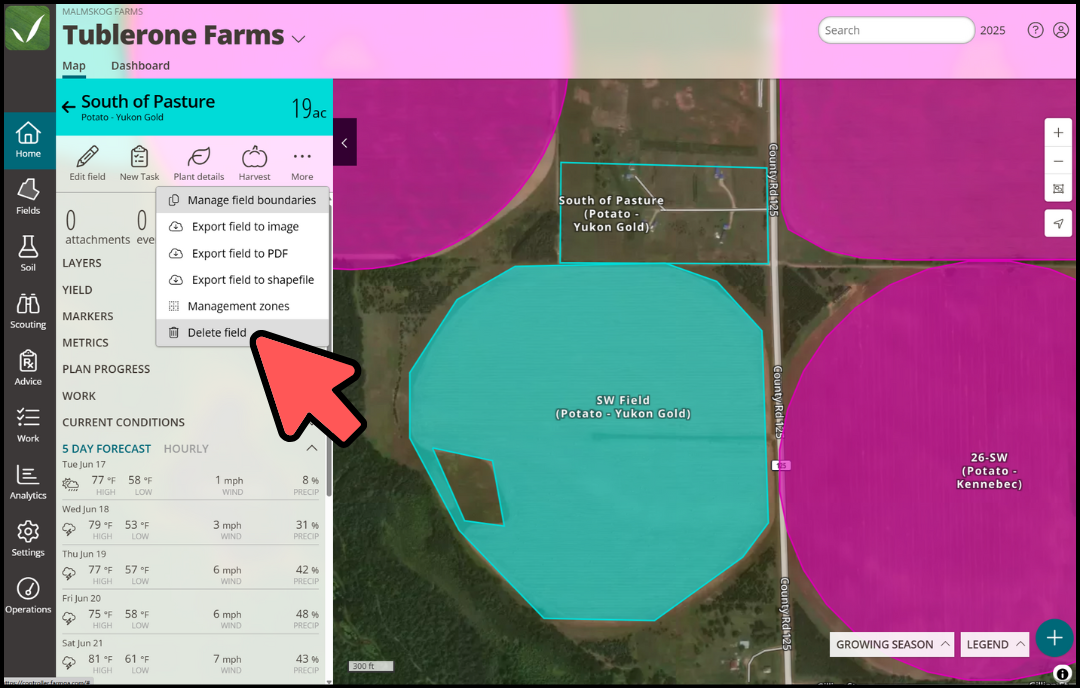
Task: Collapse the 5 day forecast section
Action: click(x=311, y=448)
